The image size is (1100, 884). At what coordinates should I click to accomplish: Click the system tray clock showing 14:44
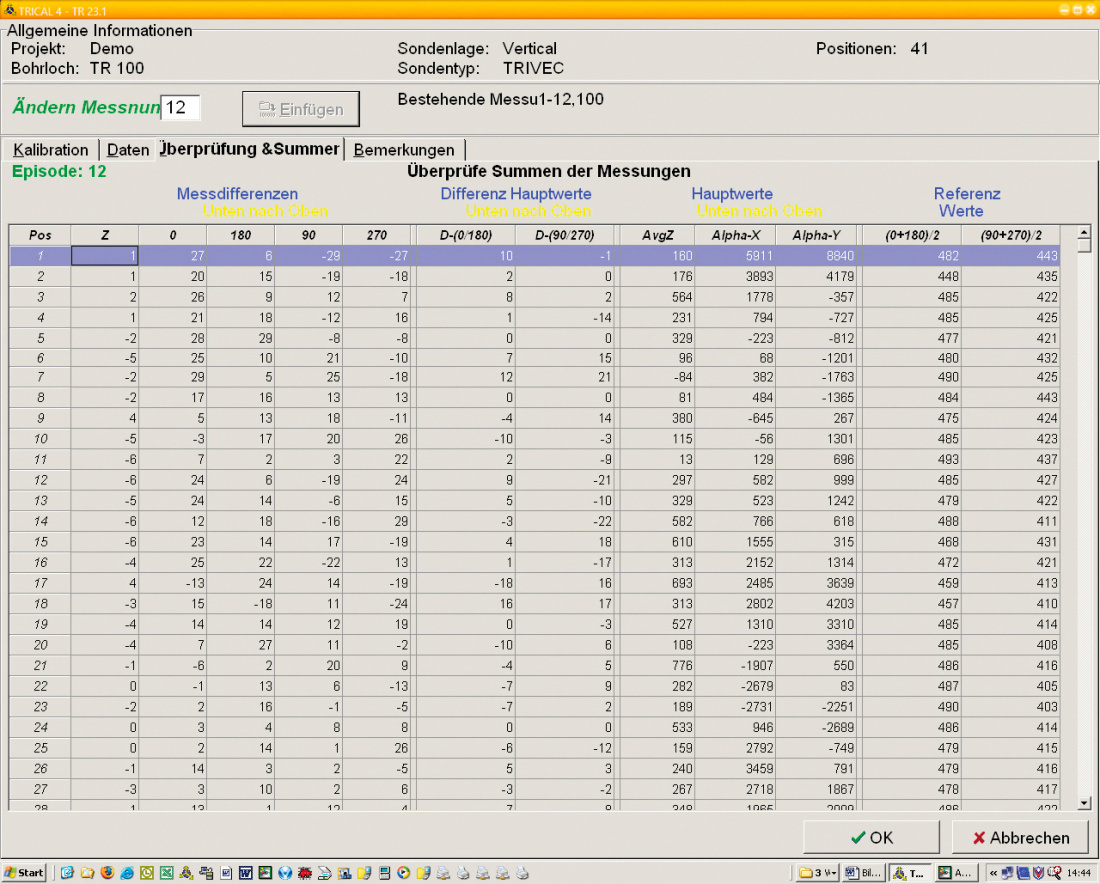coord(1079,873)
